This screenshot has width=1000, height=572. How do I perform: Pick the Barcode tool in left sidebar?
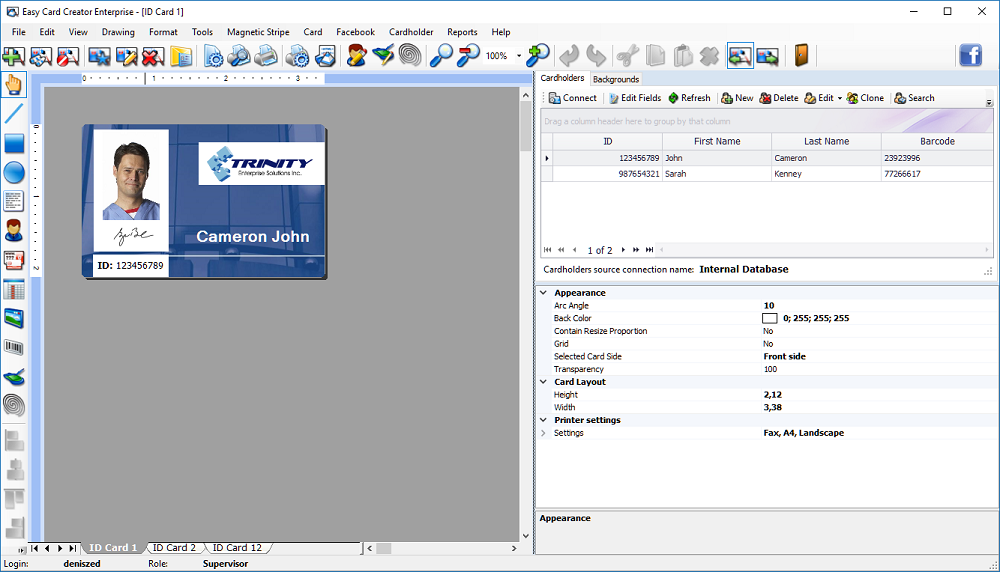(x=14, y=348)
